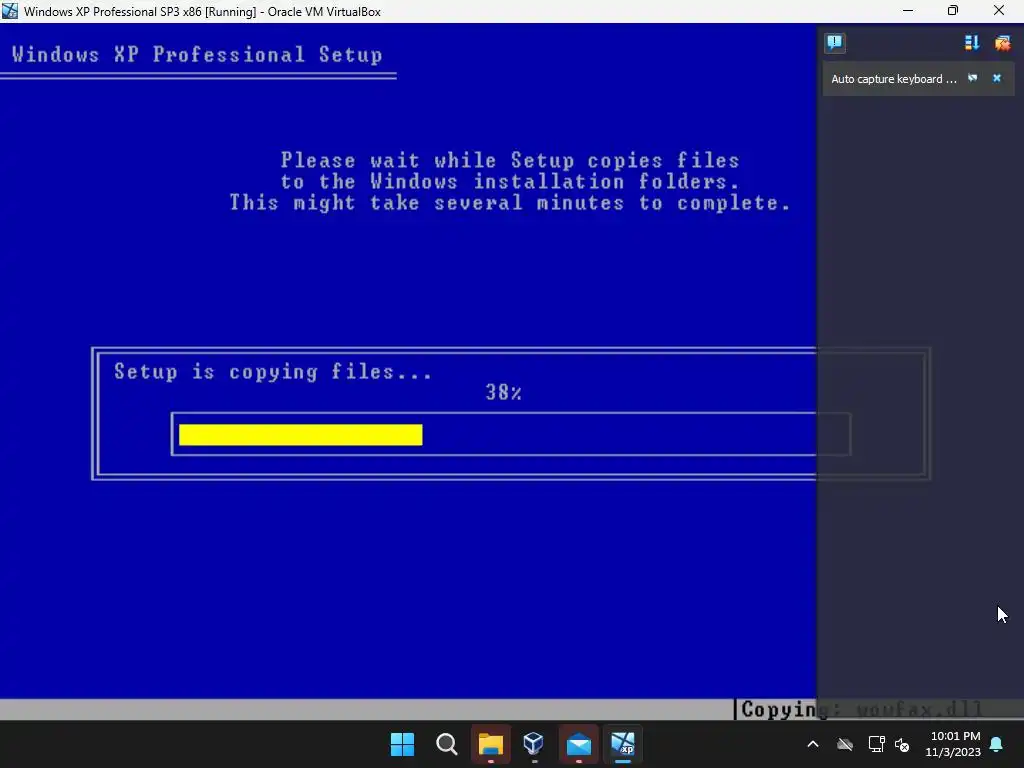
Task: Minimize the VirtualBox VM window
Action: tap(908, 11)
